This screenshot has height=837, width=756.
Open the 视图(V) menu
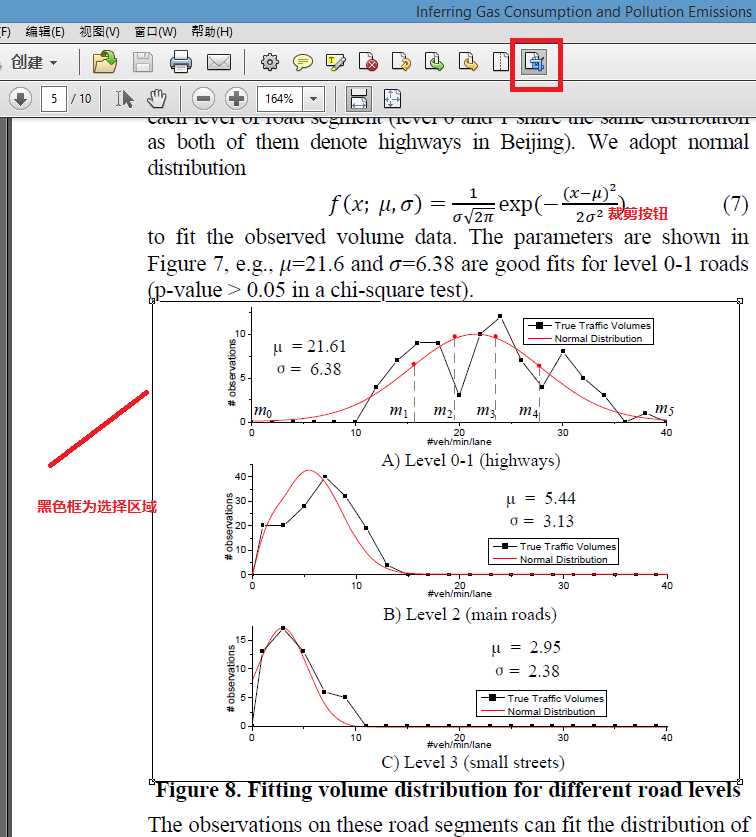coord(99,32)
